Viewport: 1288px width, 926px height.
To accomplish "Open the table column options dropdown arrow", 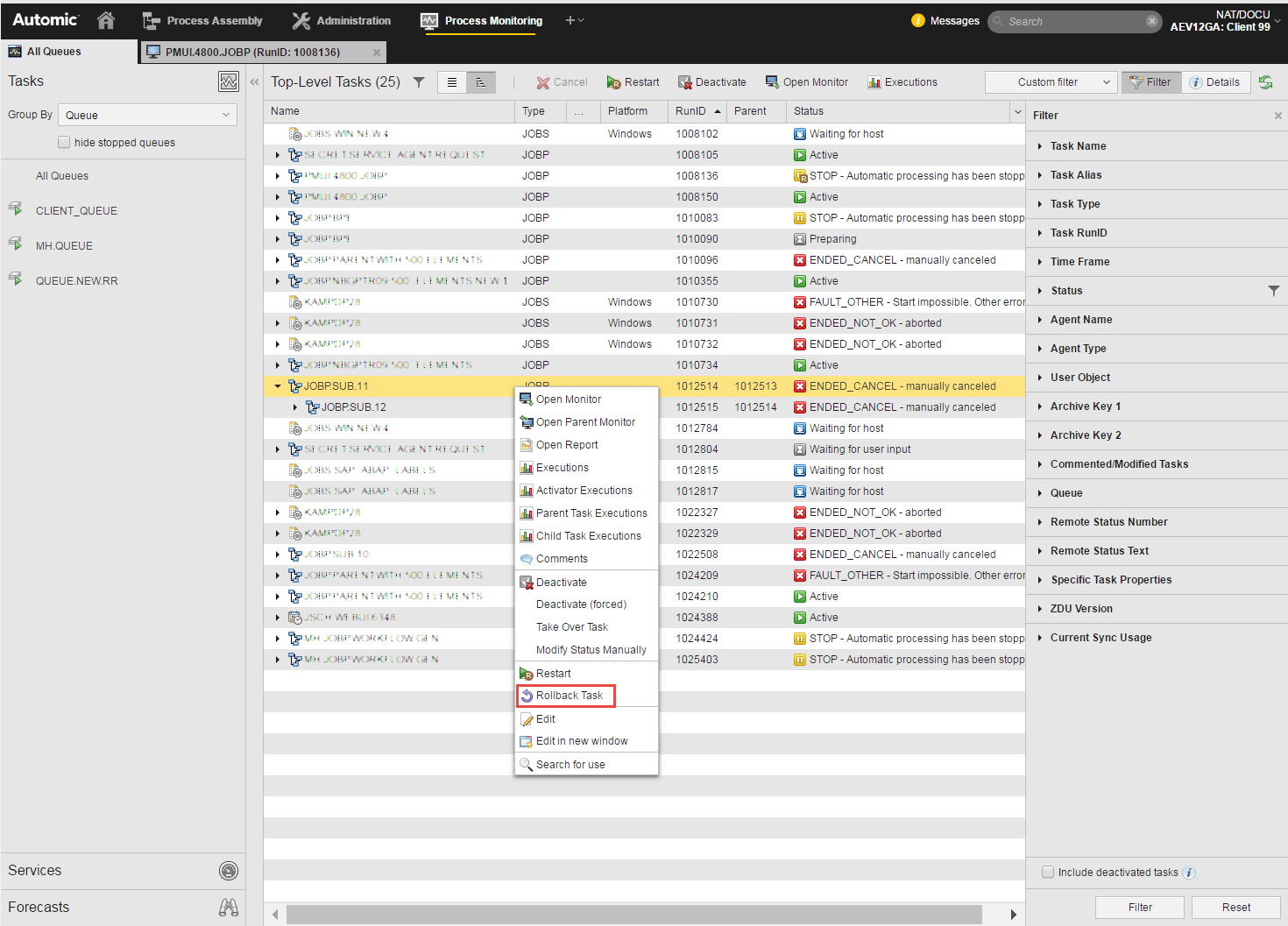I will [x=1018, y=111].
